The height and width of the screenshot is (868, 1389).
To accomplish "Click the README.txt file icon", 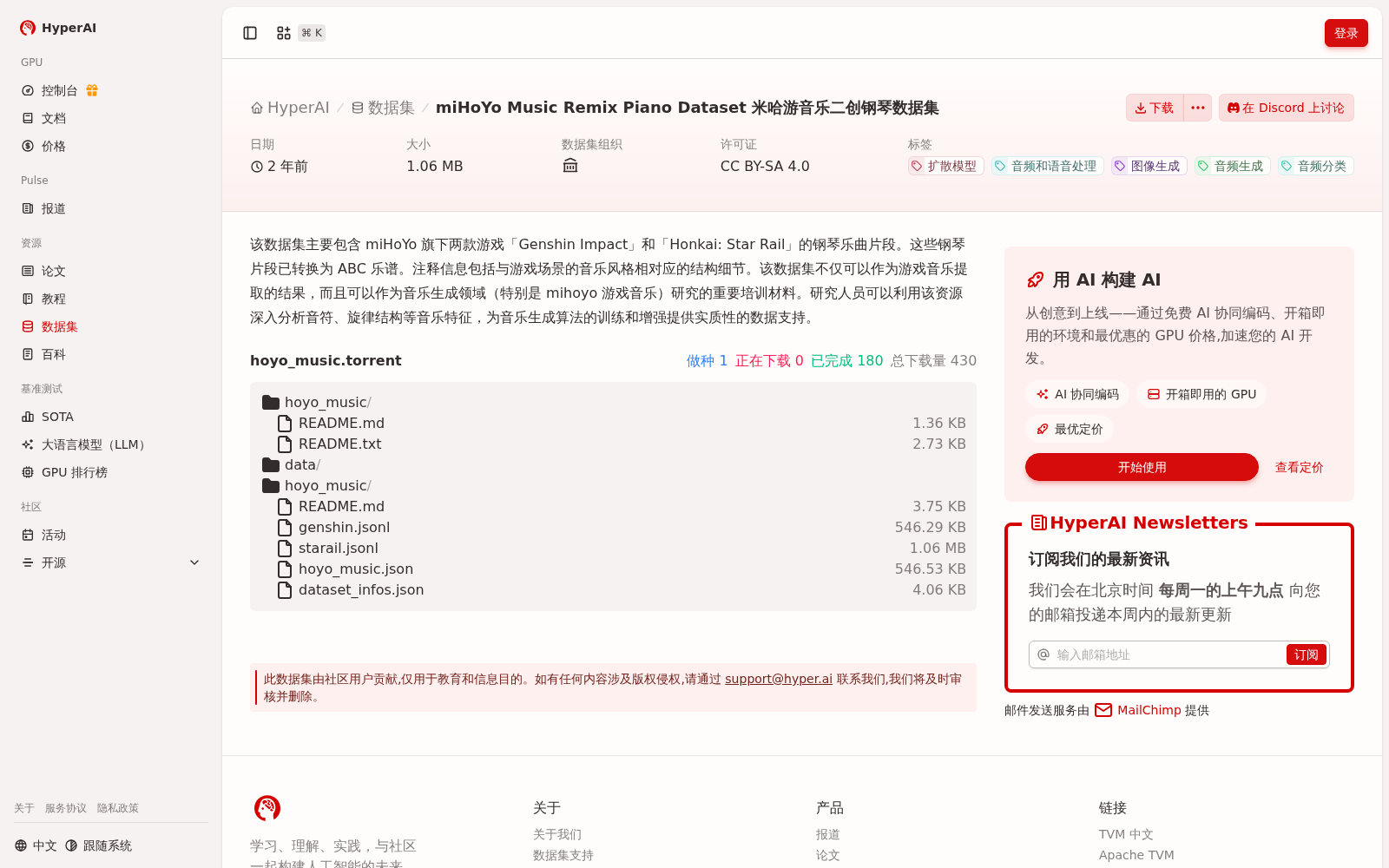I will point(285,444).
